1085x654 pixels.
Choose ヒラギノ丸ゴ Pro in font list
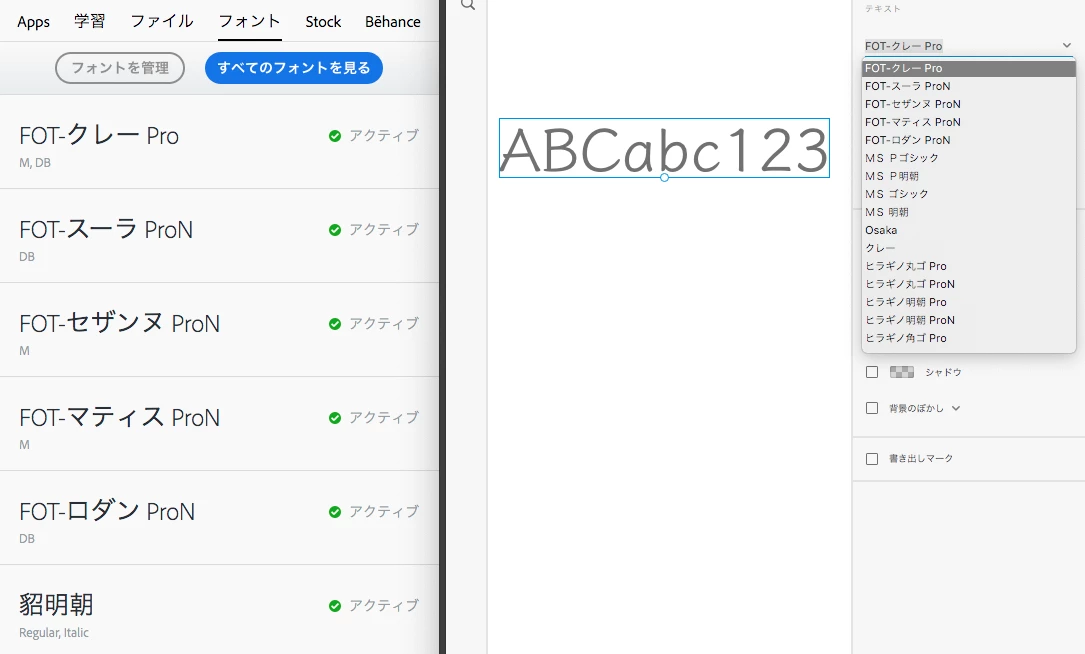tap(969, 266)
